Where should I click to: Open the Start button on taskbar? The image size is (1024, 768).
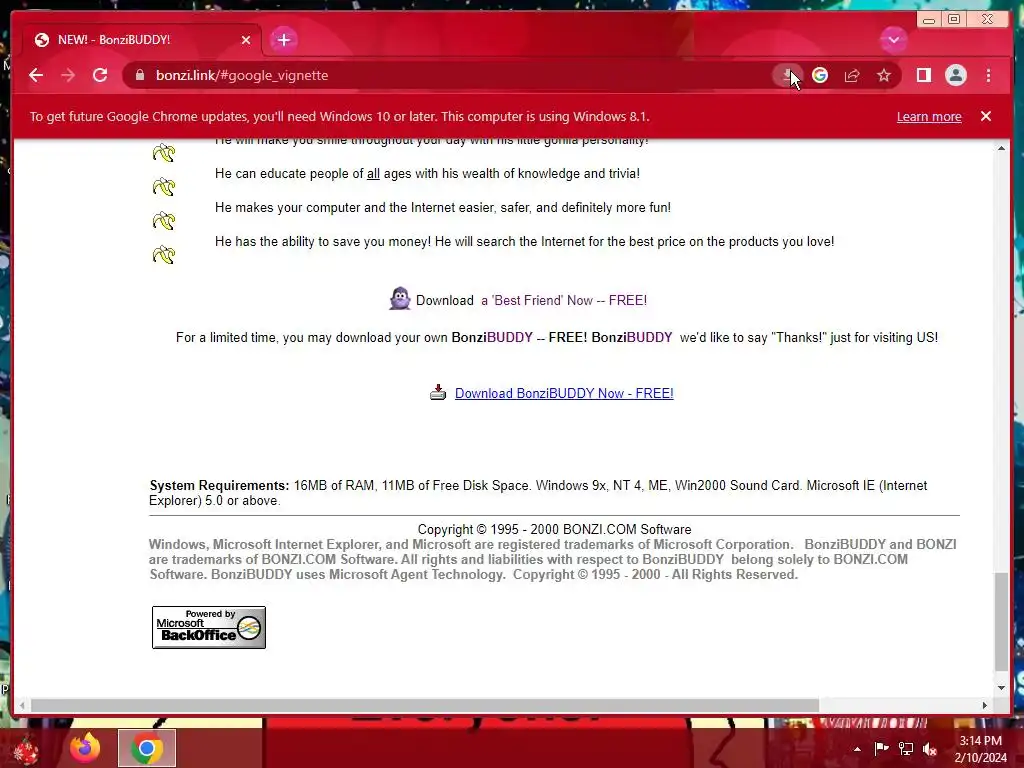25,750
